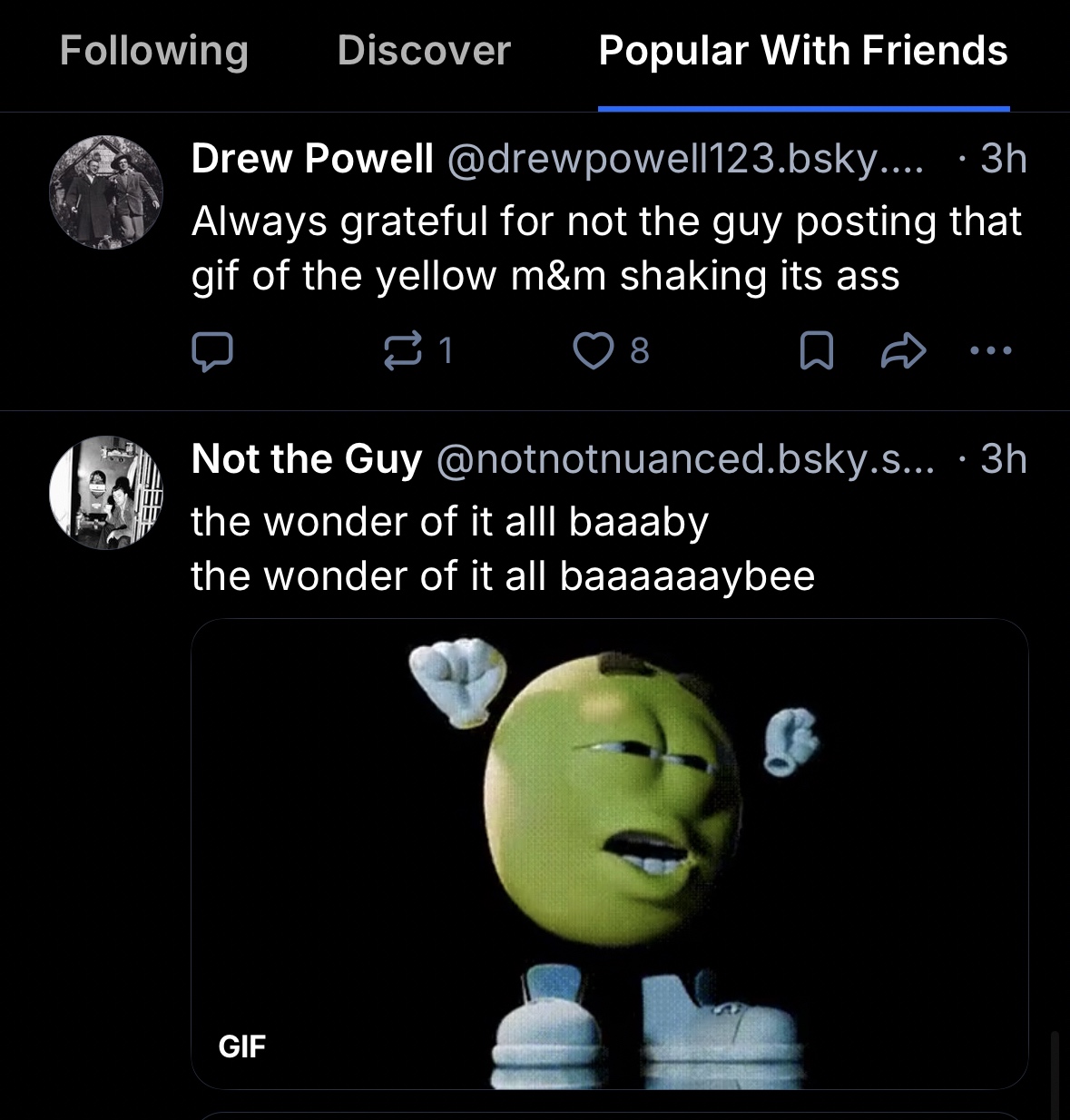The height and width of the screenshot is (1120, 1070).
Task: Open more options for Drew Powell's post
Action: [x=990, y=350]
